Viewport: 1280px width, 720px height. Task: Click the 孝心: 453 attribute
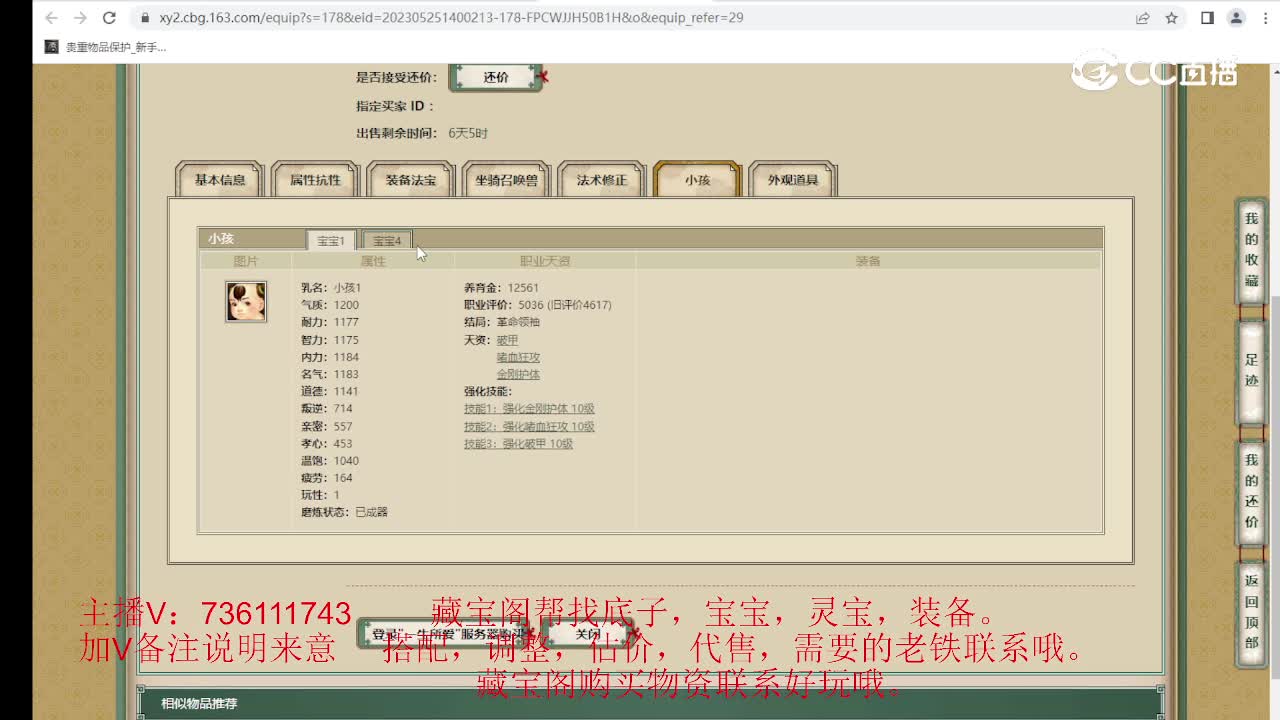point(327,444)
